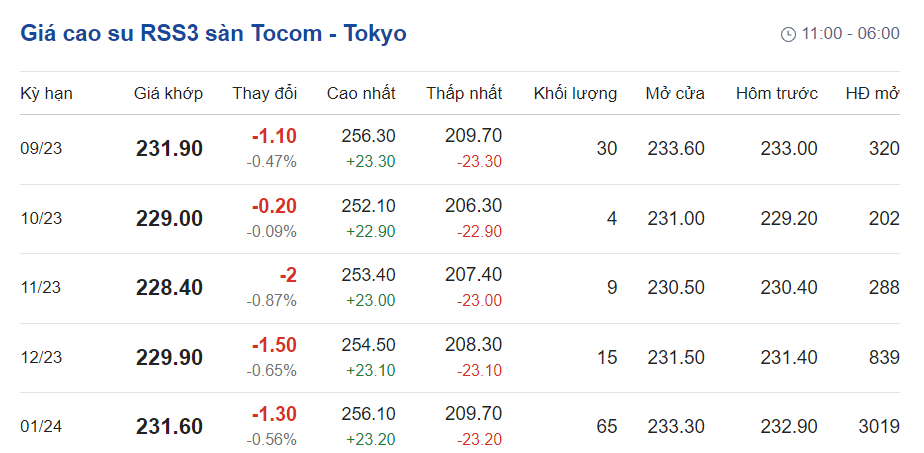The width and height of the screenshot is (924, 453).
Task: Open the 01/24 contract row
Action: pos(41,427)
